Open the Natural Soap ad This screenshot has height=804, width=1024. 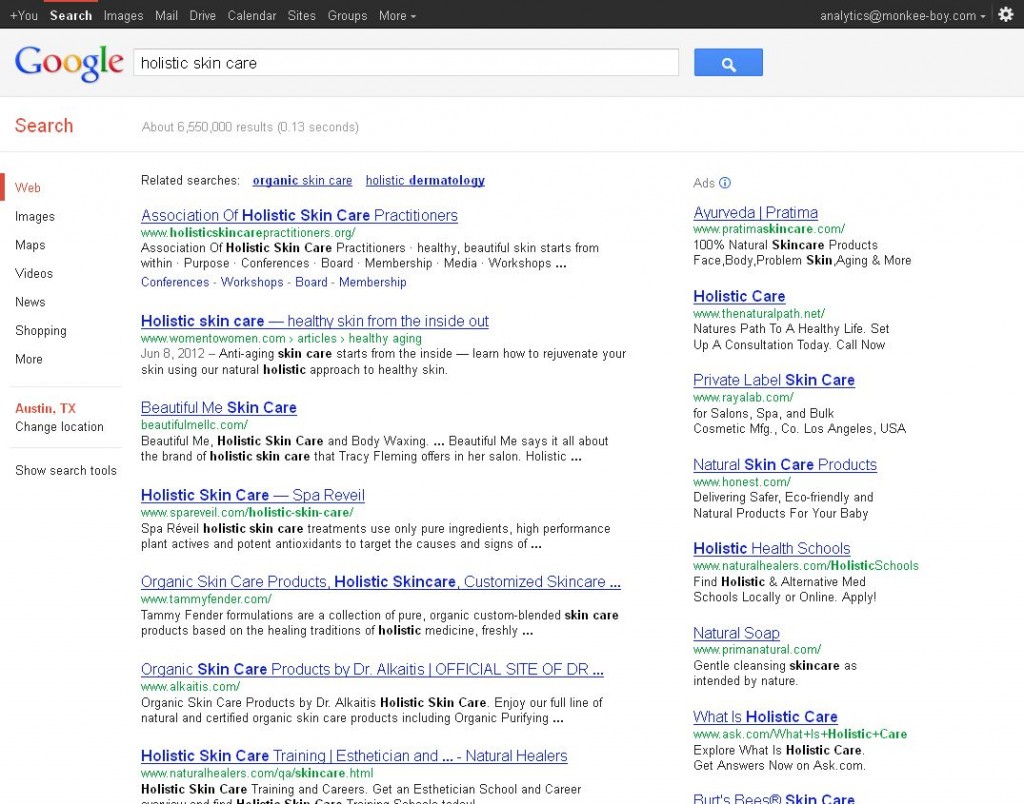click(x=737, y=633)
